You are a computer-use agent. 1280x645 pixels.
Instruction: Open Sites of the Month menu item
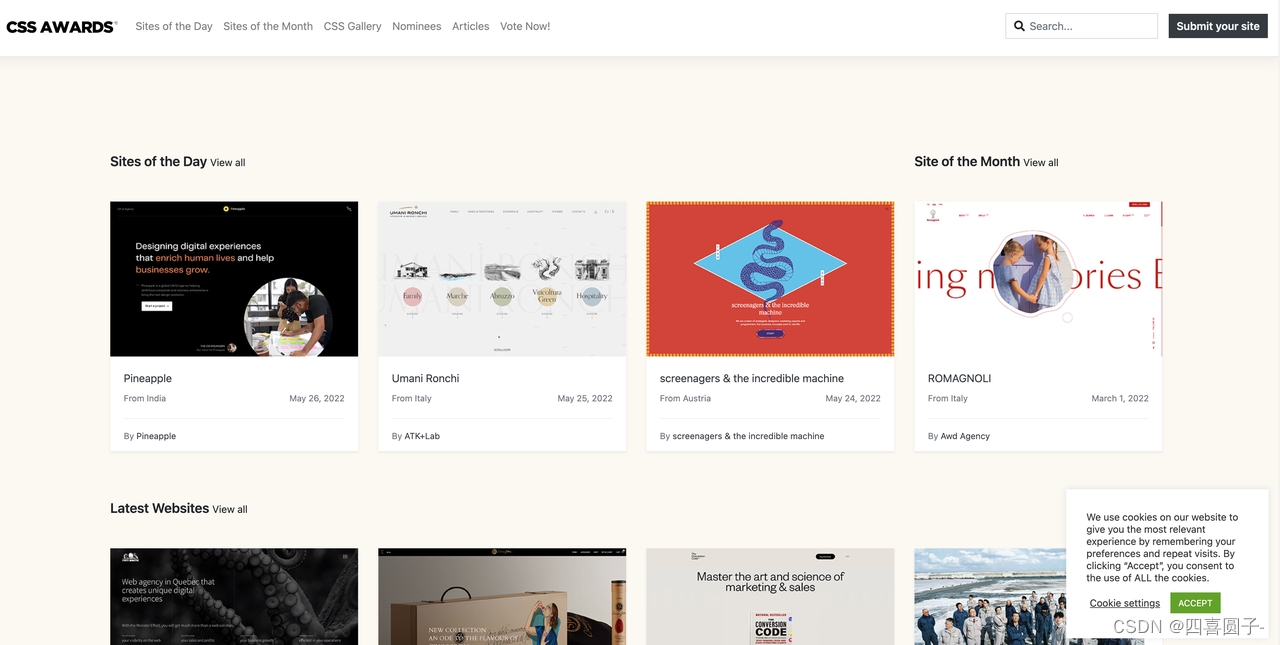(268, 26)
